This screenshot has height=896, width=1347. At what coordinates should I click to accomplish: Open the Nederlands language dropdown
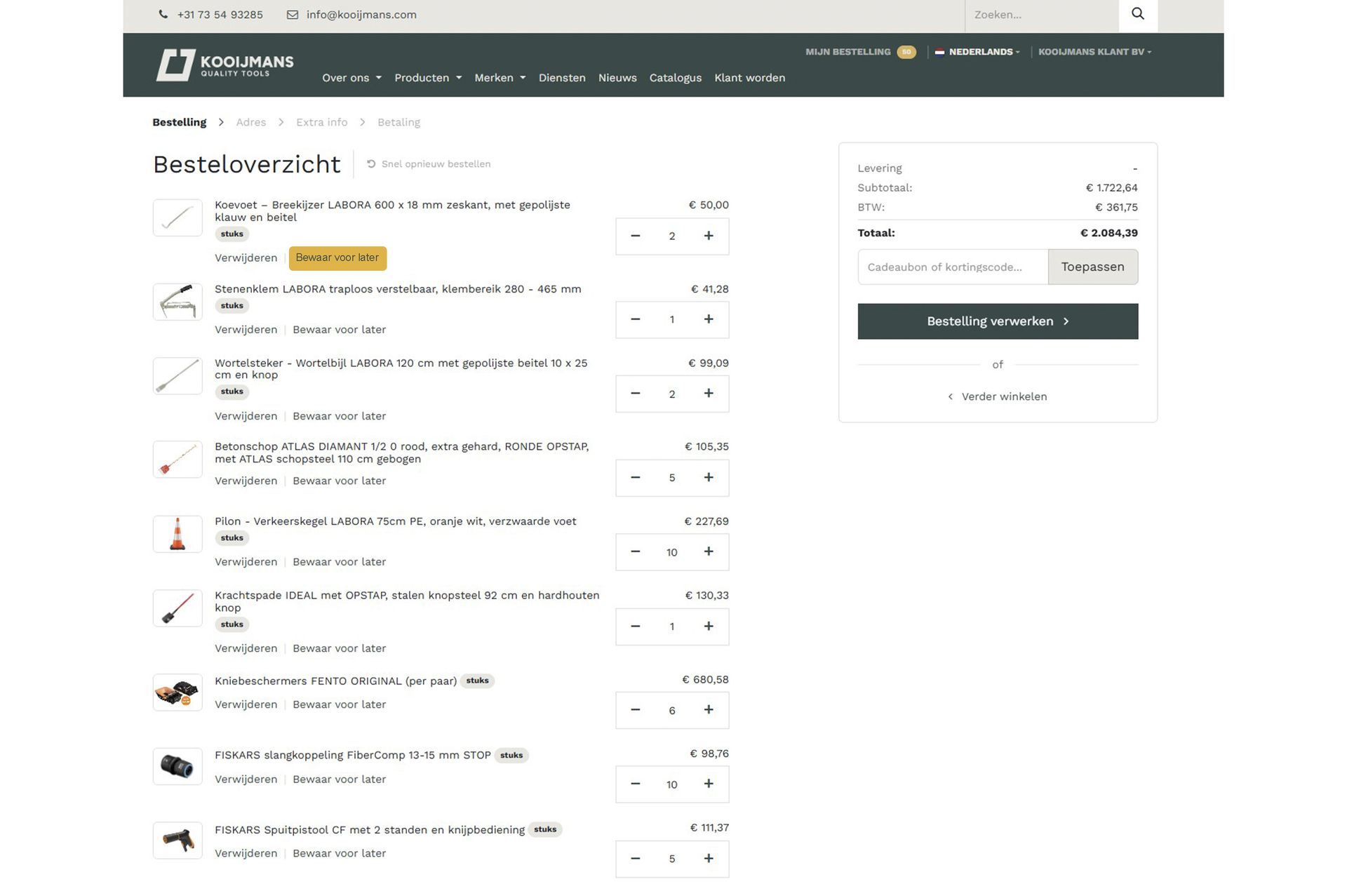[x=977, y=52]
